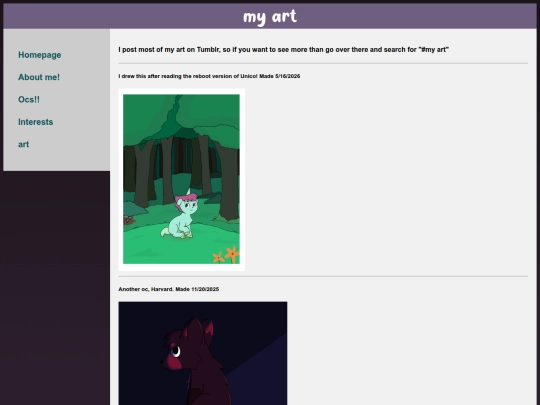The height and width of the screenshot is (405, 540).
Task: Open the Harvard oc dark drawing
Action: (202, 353)
